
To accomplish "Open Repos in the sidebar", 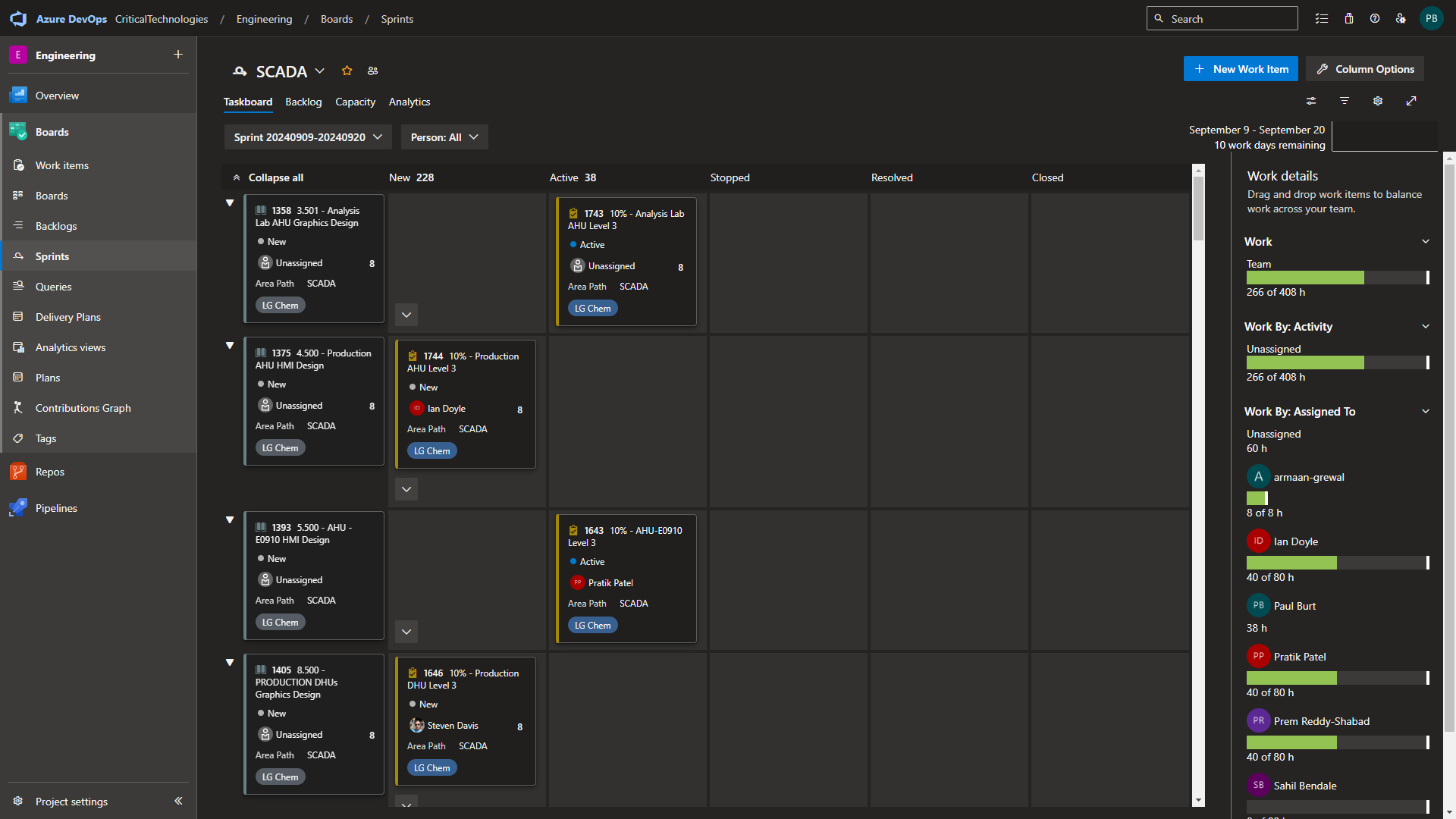I will pos(50,472).
